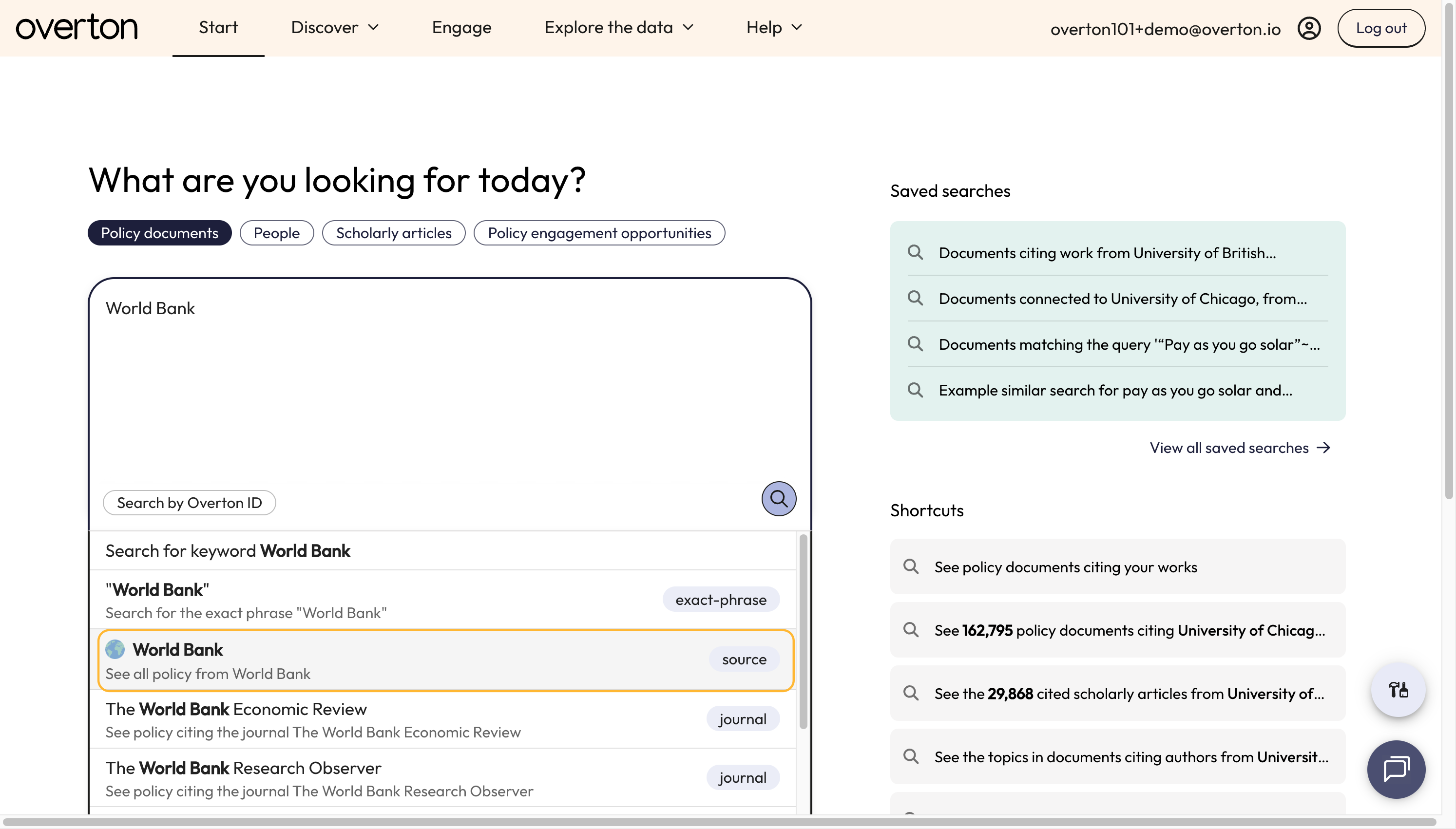Click the round magnifier search button
The image size is (1456, 829).
click(x=778, y=499)
